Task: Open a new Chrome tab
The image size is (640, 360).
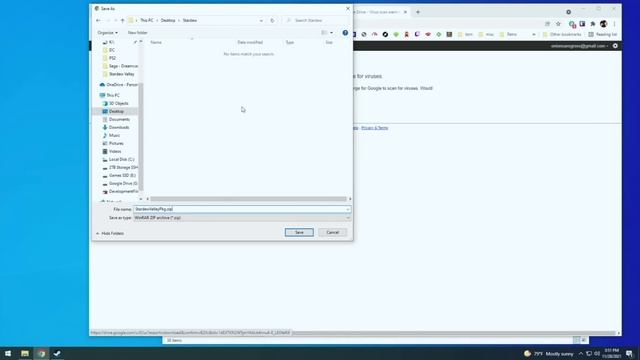Action: click(418, 12)
